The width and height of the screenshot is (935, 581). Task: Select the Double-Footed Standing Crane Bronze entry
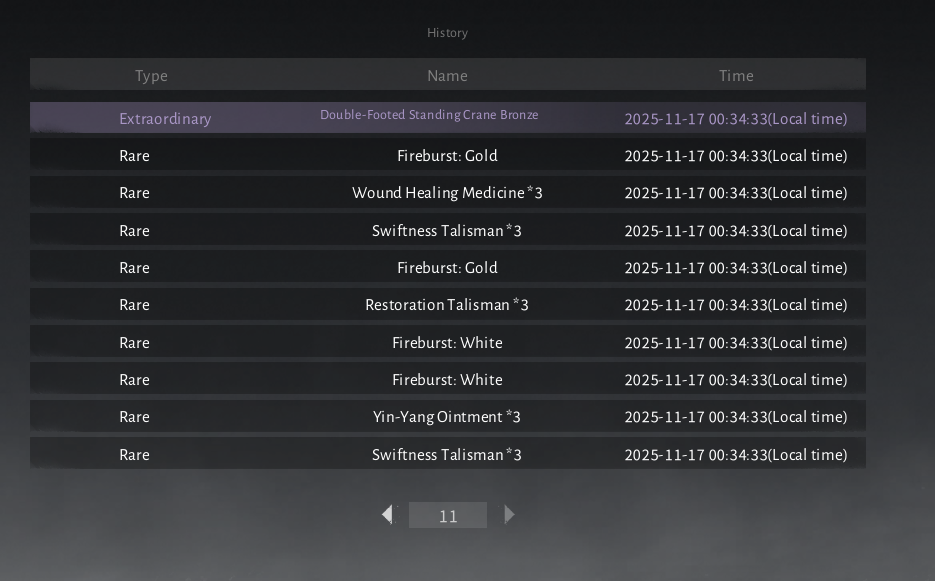429,115
